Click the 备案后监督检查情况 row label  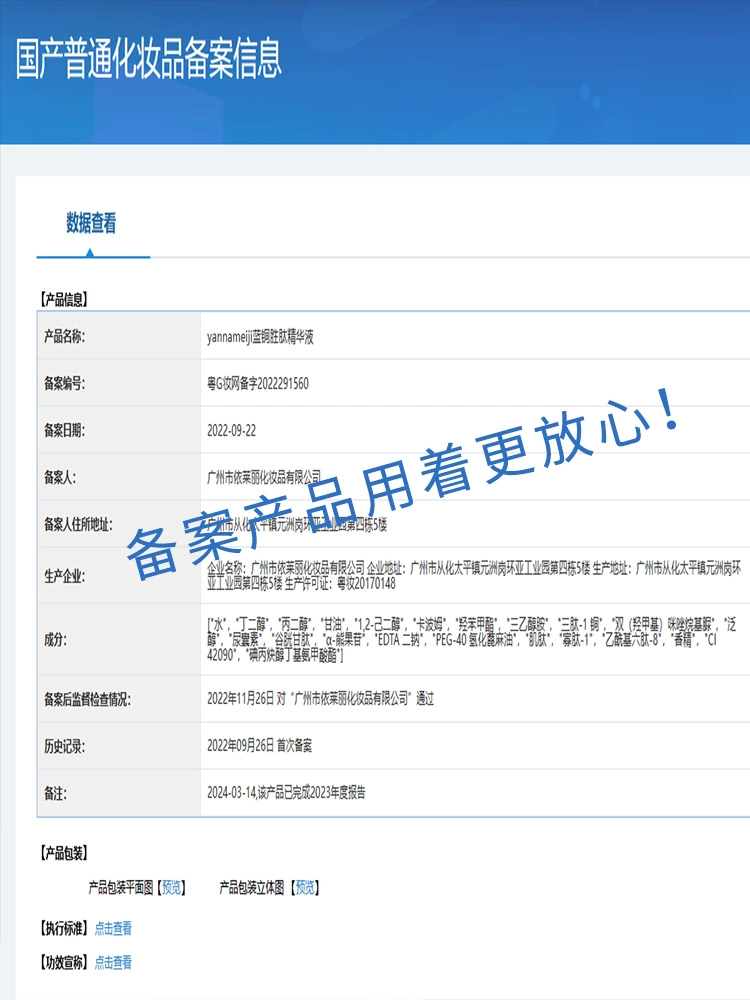[87, 699]
